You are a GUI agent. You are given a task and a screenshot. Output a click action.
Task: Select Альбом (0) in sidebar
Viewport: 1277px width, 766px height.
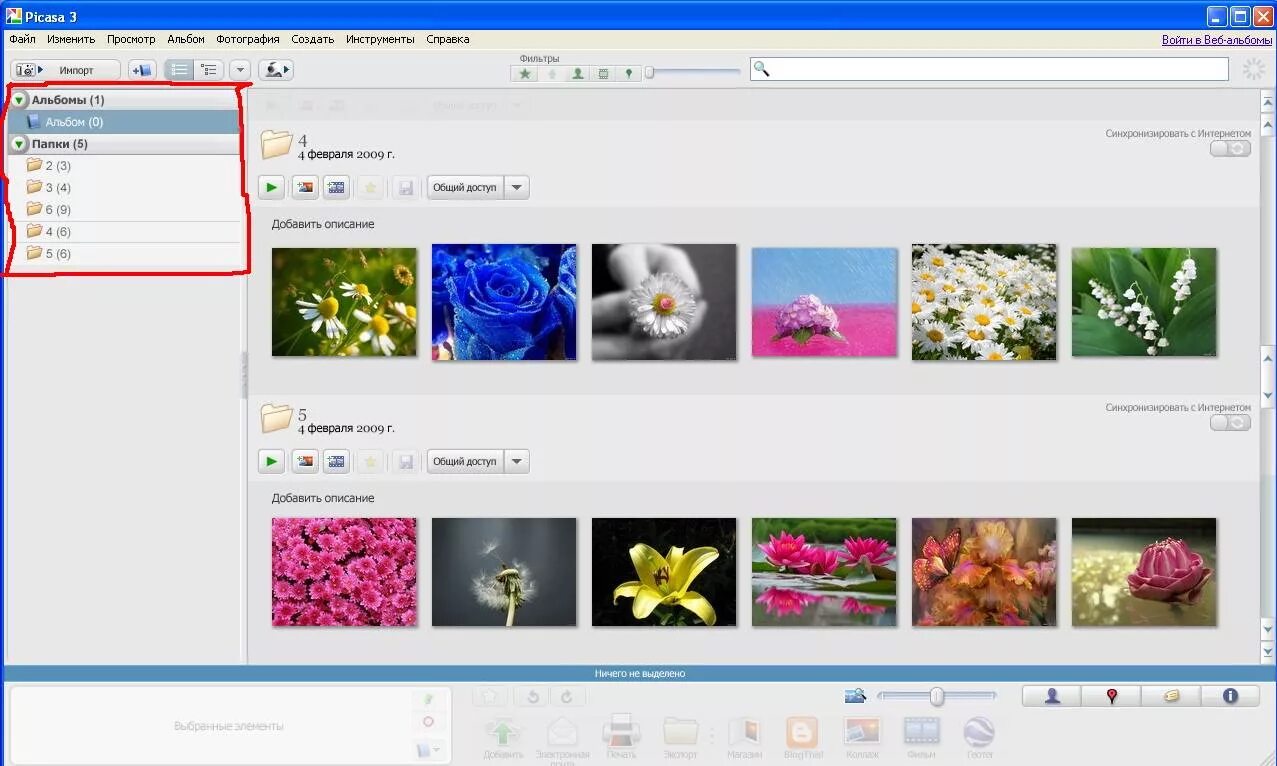[124, 122]
